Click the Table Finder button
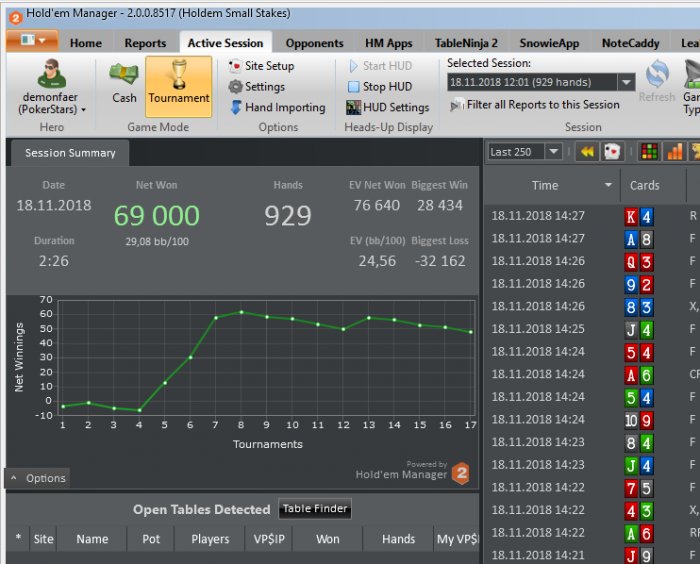700x564 pixels. pyautogui.click(x=314, y=509)
